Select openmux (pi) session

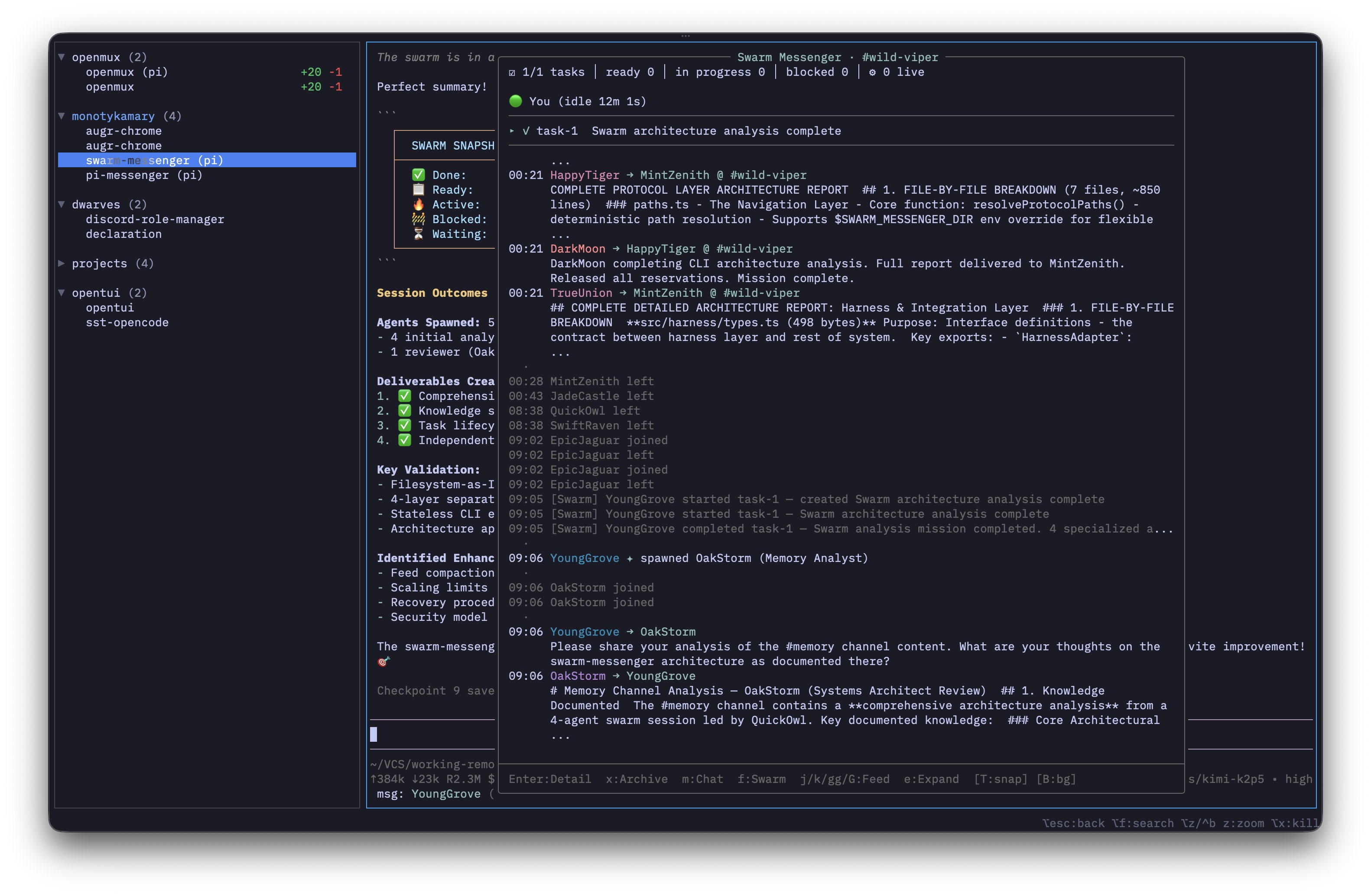[x=127, y=72]
